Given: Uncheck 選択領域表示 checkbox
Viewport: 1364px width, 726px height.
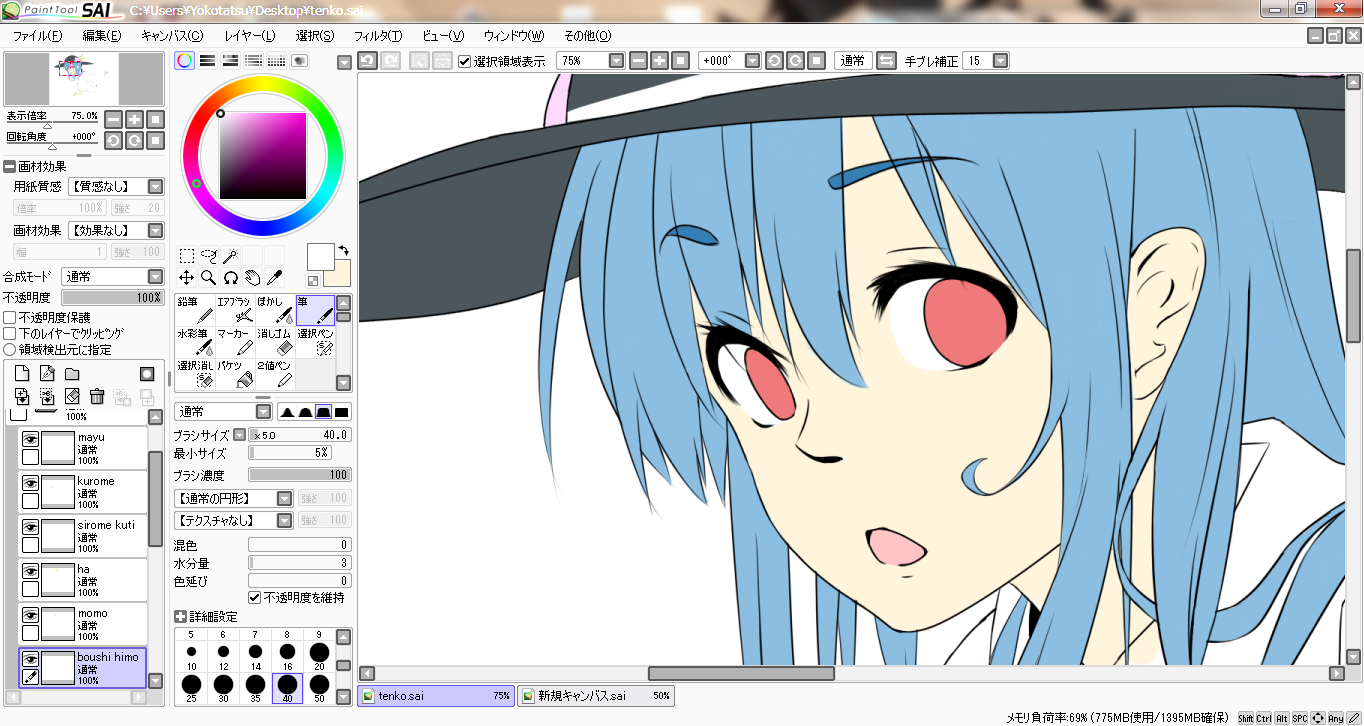Looking at the screenshot, I should (x=464, y=61).
